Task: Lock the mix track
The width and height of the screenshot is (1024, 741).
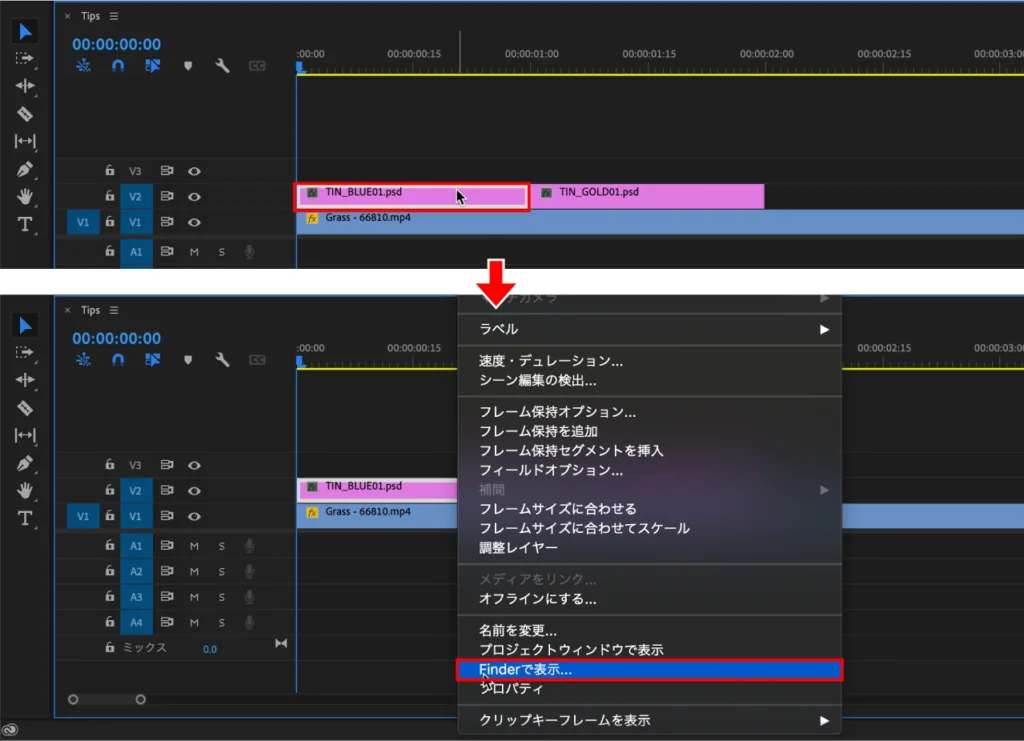Action: (110, 647)
